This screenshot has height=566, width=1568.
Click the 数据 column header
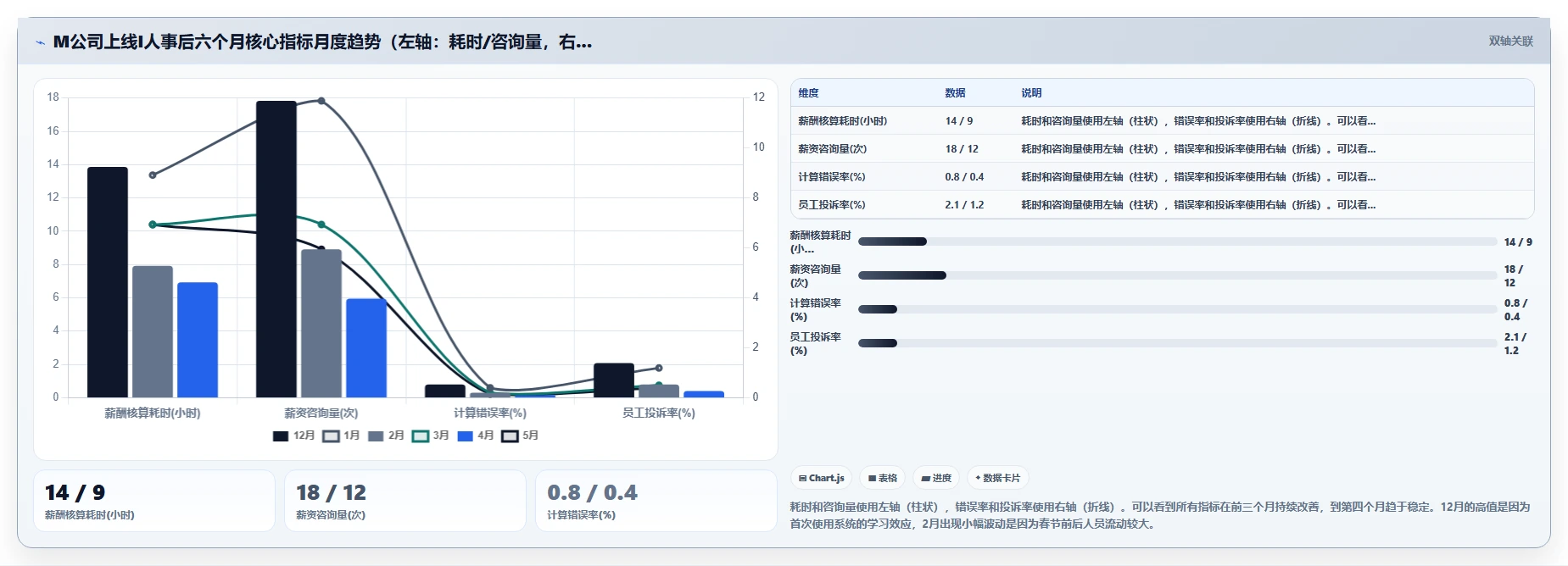(955, 93)
